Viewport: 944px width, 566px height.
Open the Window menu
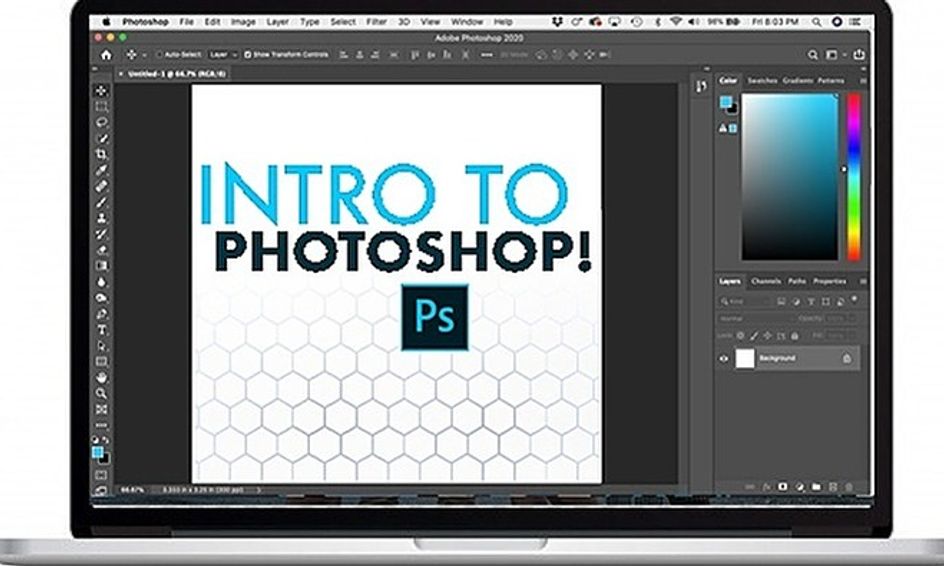coord(467,22)
